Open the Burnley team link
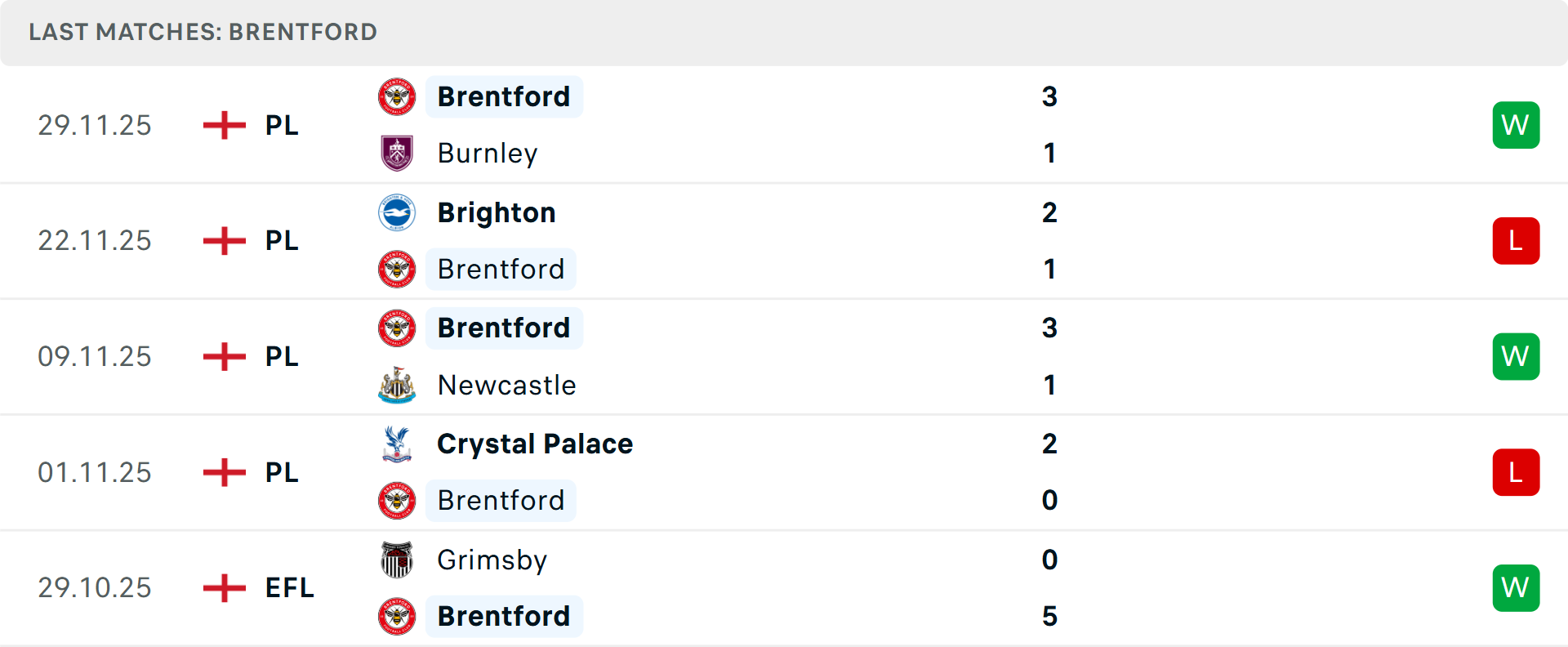 point(488,154)
